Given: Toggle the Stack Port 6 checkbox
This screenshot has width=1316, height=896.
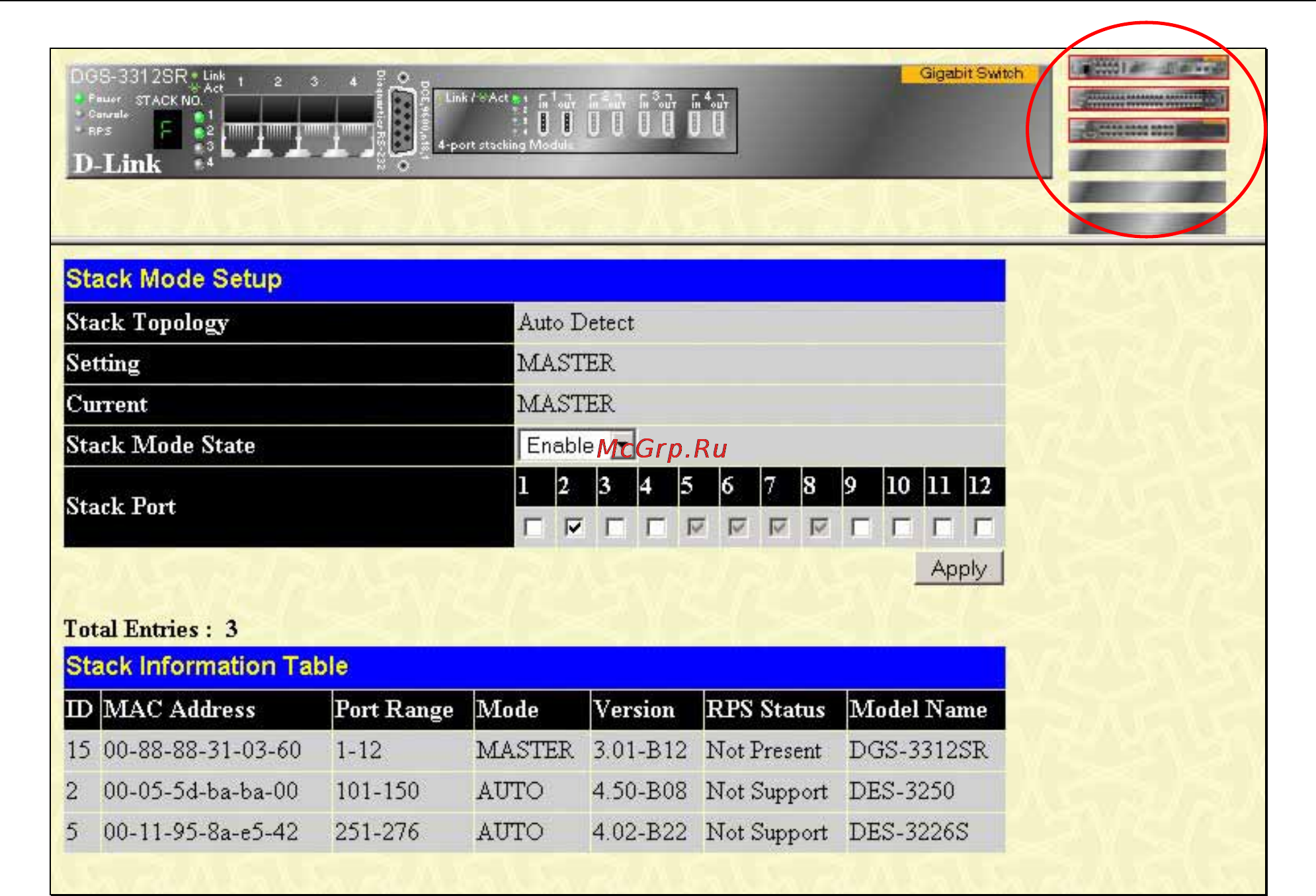Looking at the screenshot, I should (737, 527).
